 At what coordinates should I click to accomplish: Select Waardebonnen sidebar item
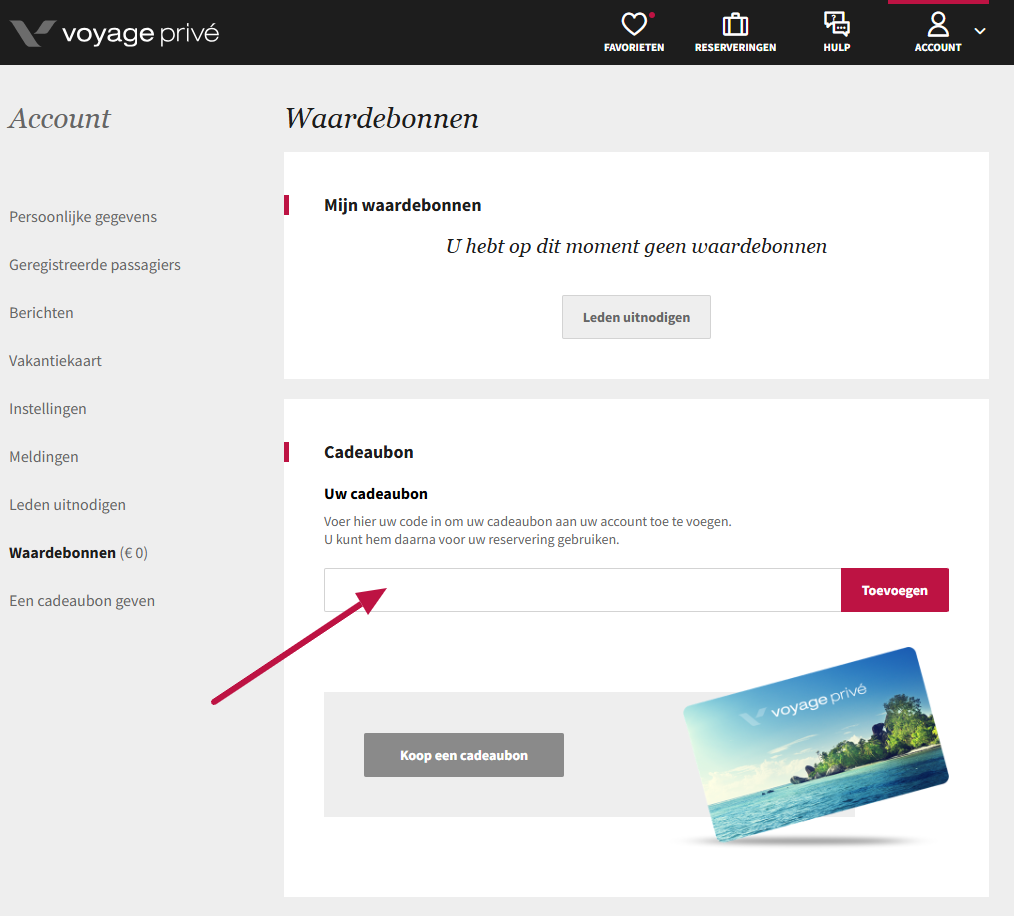pos(62,553)
